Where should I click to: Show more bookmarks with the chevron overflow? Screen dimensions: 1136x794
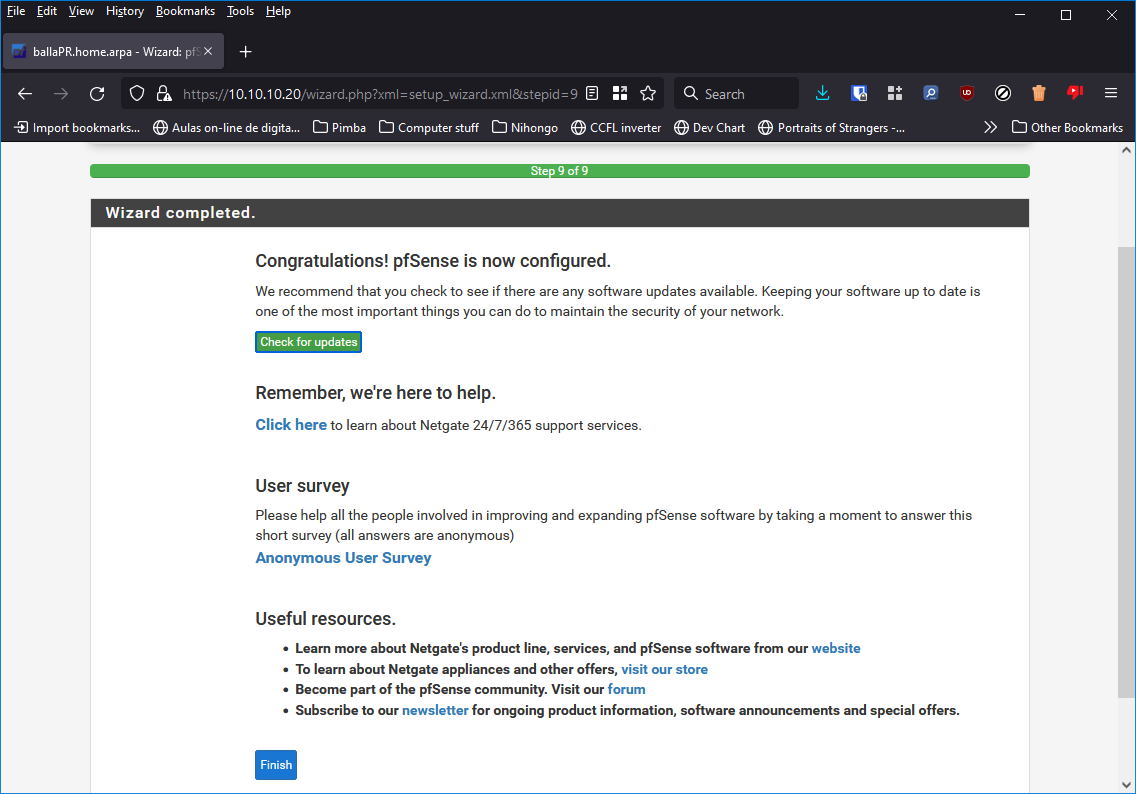(990, 127)
